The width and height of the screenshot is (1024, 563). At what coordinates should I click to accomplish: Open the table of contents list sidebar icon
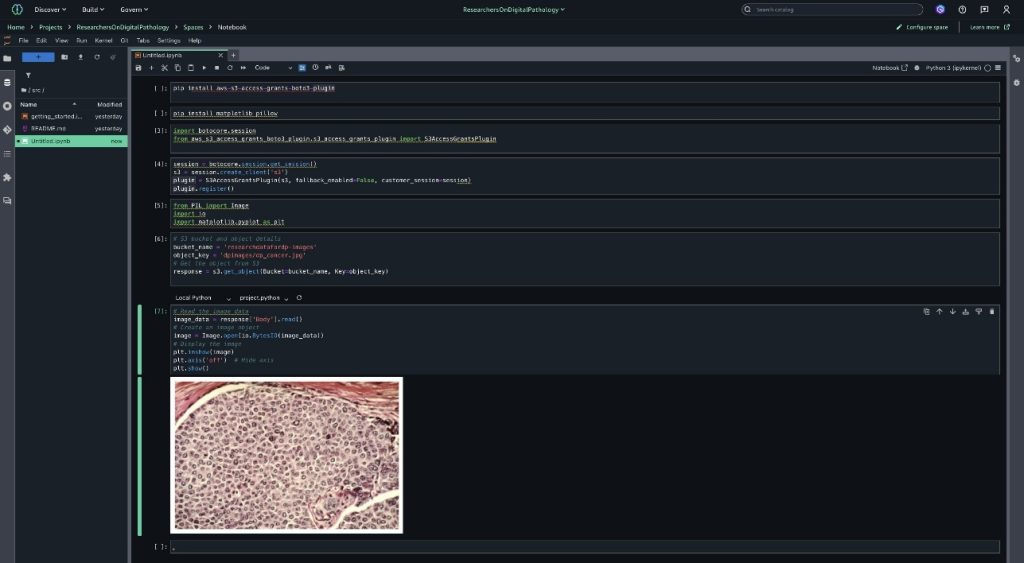(7, 154)
